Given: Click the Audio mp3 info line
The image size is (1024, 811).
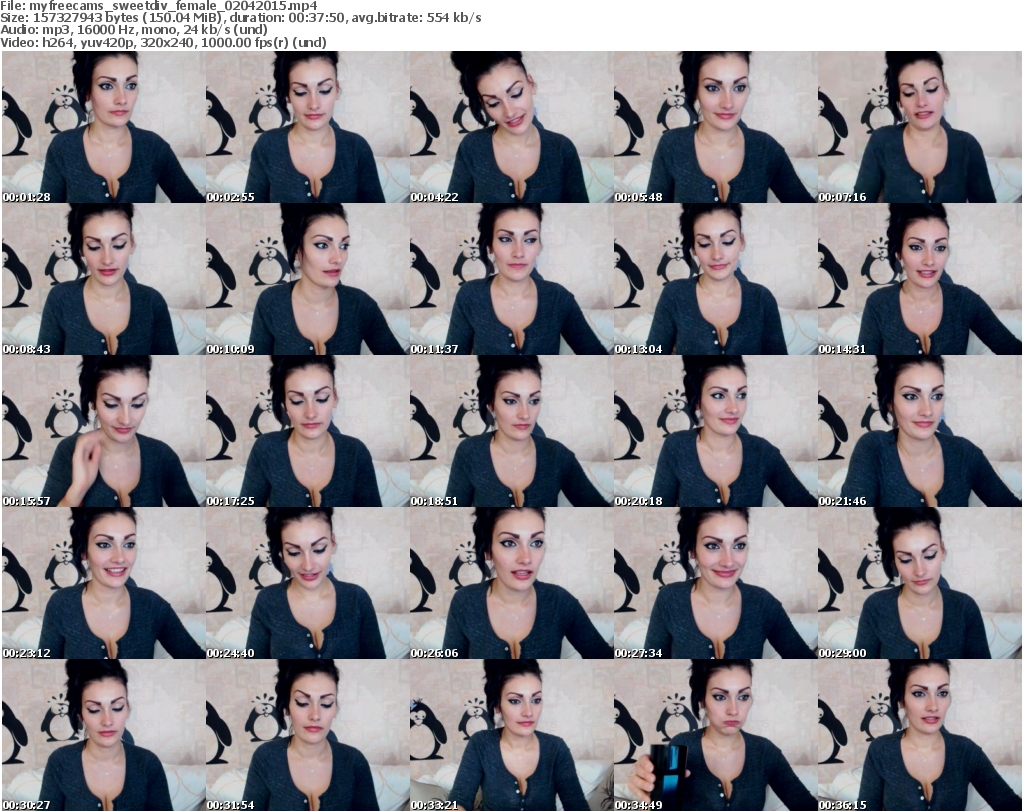Looking at the screenshot, I should (x=134, y=30).
